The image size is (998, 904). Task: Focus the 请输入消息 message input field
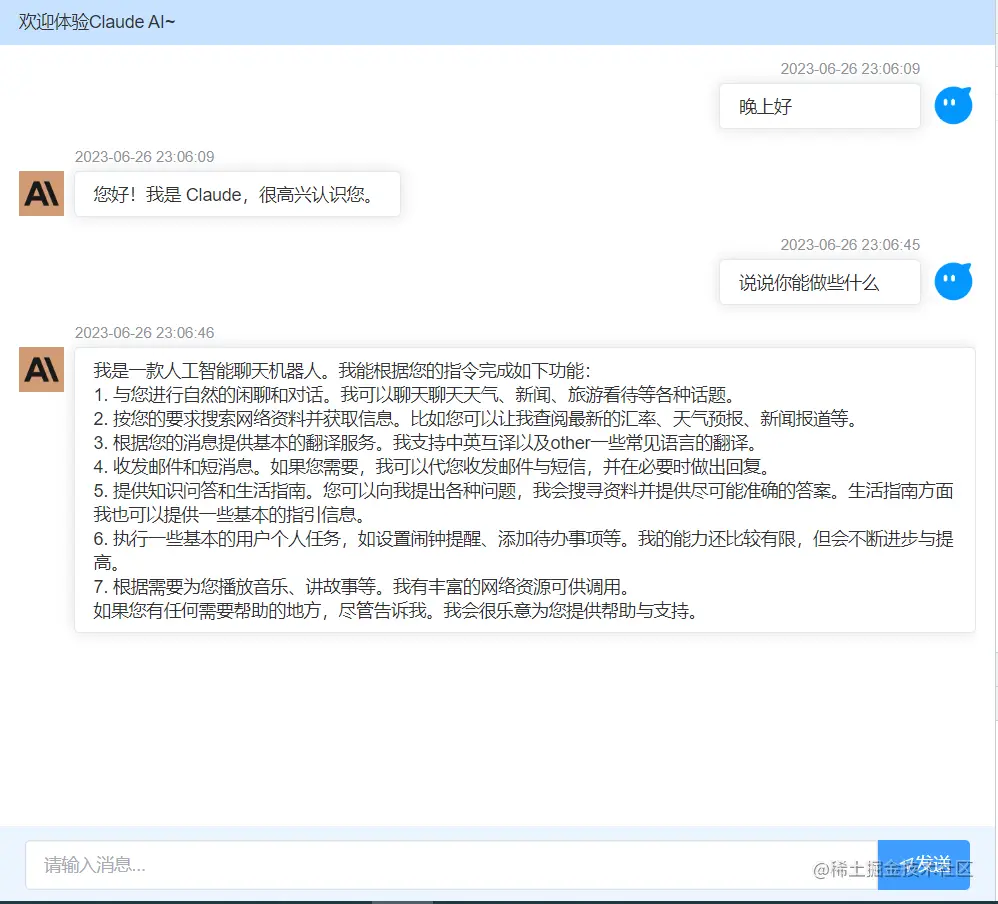click(x=451, y=865)
